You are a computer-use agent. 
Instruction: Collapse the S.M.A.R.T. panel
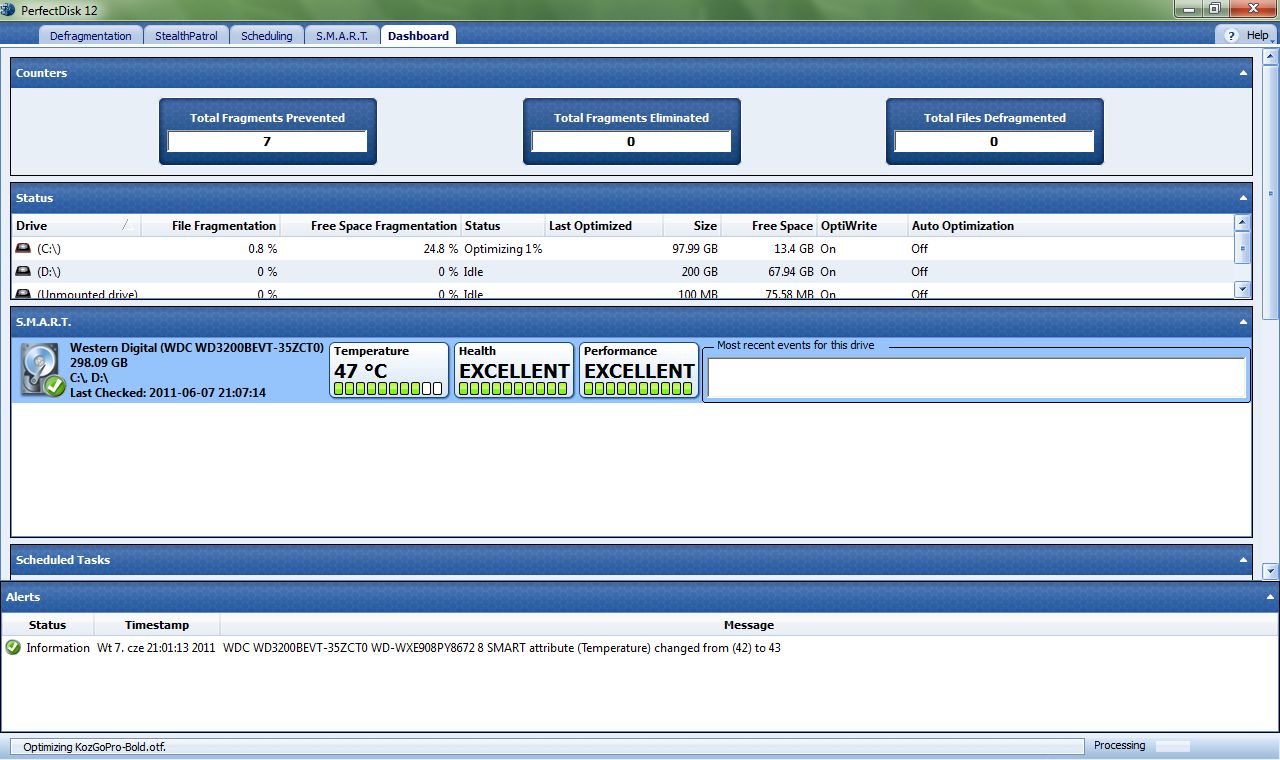1243,322
